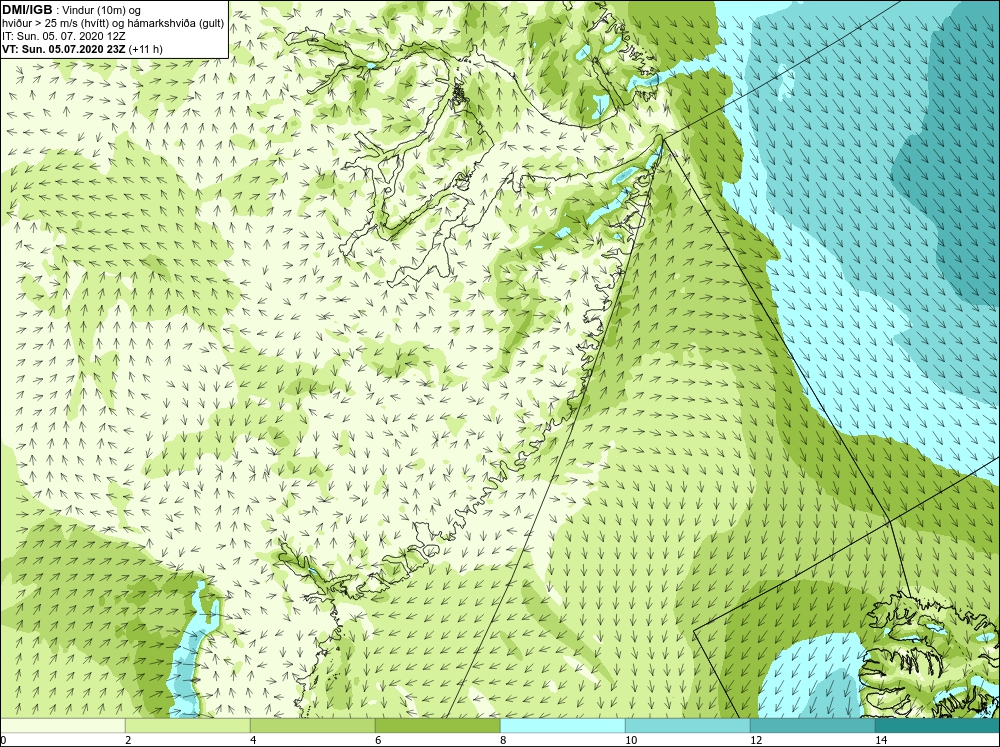Click the legend label 4

coord(253,740)
